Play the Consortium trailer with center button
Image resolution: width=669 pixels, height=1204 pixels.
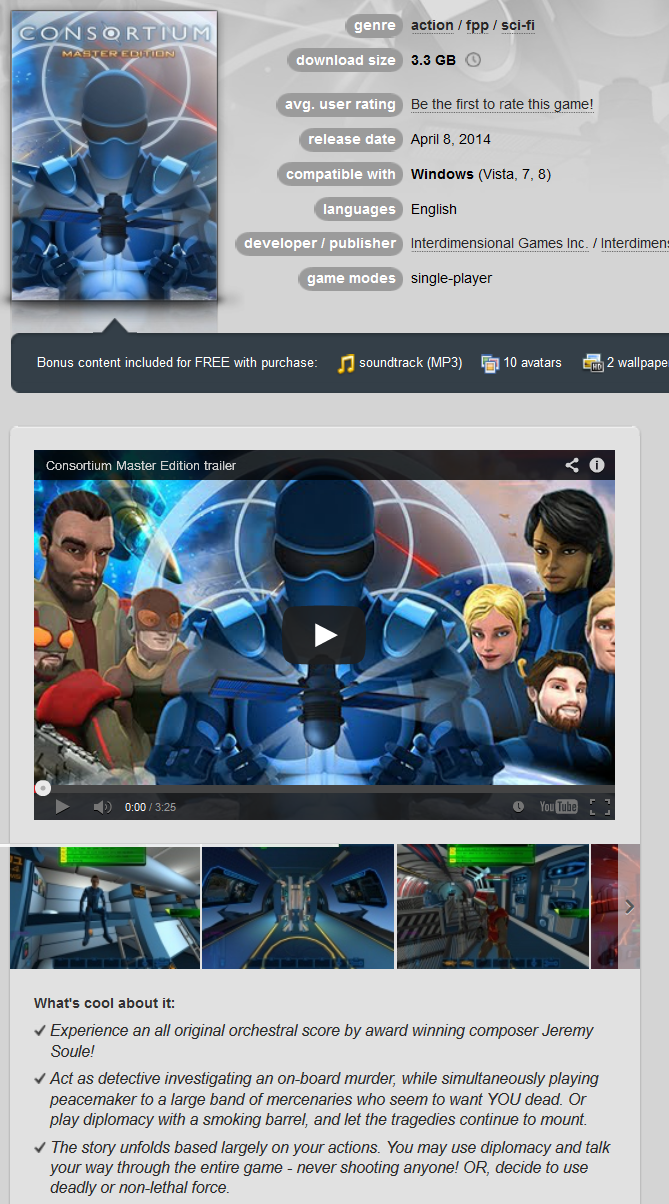tap(325, 634)
